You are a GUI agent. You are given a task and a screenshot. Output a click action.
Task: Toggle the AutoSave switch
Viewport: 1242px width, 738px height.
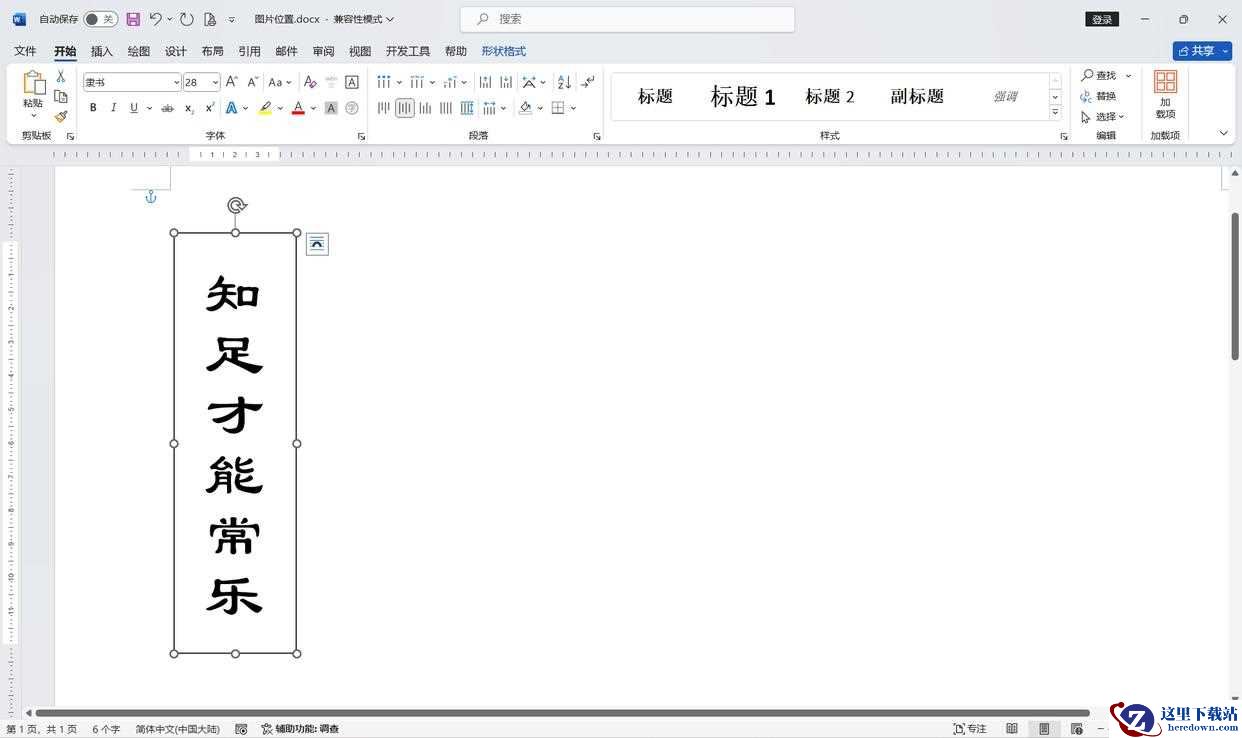point(100,19)
